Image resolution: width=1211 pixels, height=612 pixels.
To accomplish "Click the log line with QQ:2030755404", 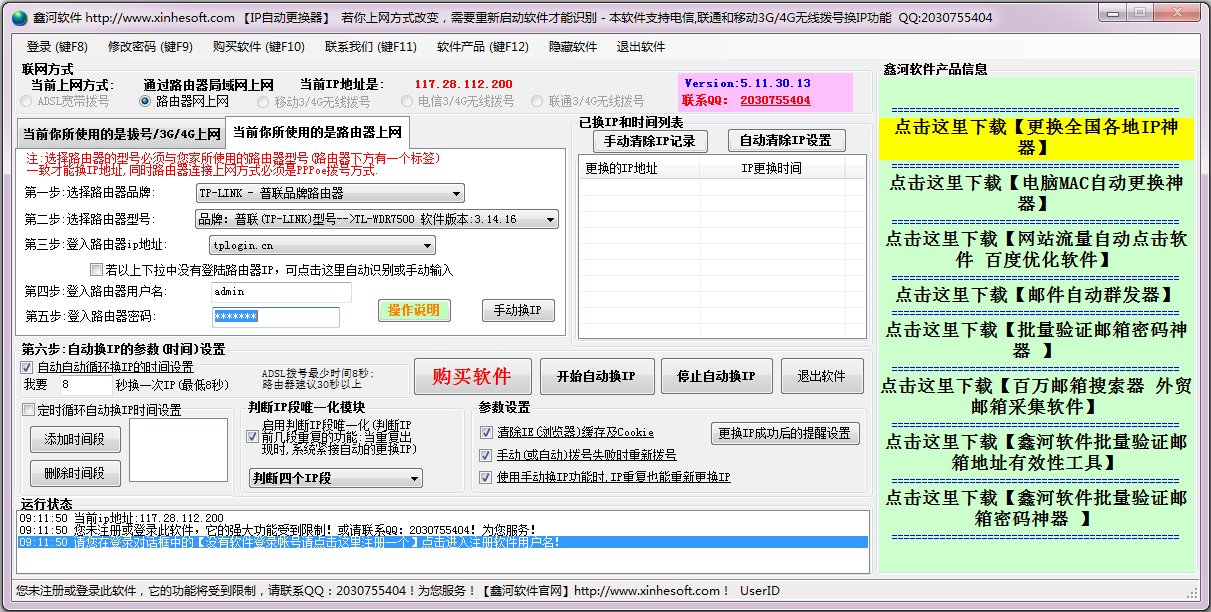I will [x=443, y=530].
